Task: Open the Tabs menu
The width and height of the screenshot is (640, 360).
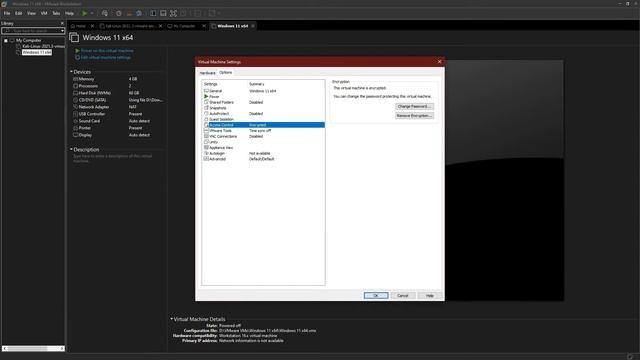Action: tap(56, 13)
